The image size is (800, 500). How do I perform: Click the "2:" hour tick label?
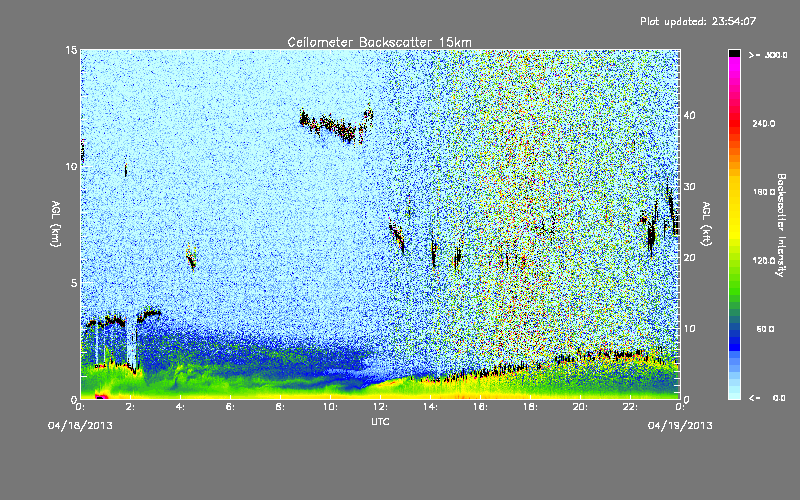pyautogui.click(x=130, y=407)
